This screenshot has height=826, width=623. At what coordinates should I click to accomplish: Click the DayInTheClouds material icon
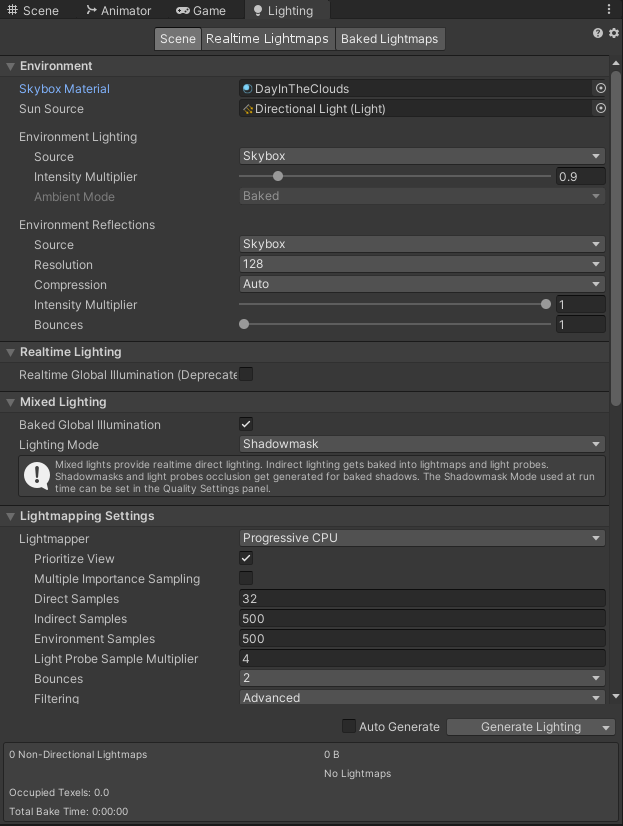(x=248, y=89)
